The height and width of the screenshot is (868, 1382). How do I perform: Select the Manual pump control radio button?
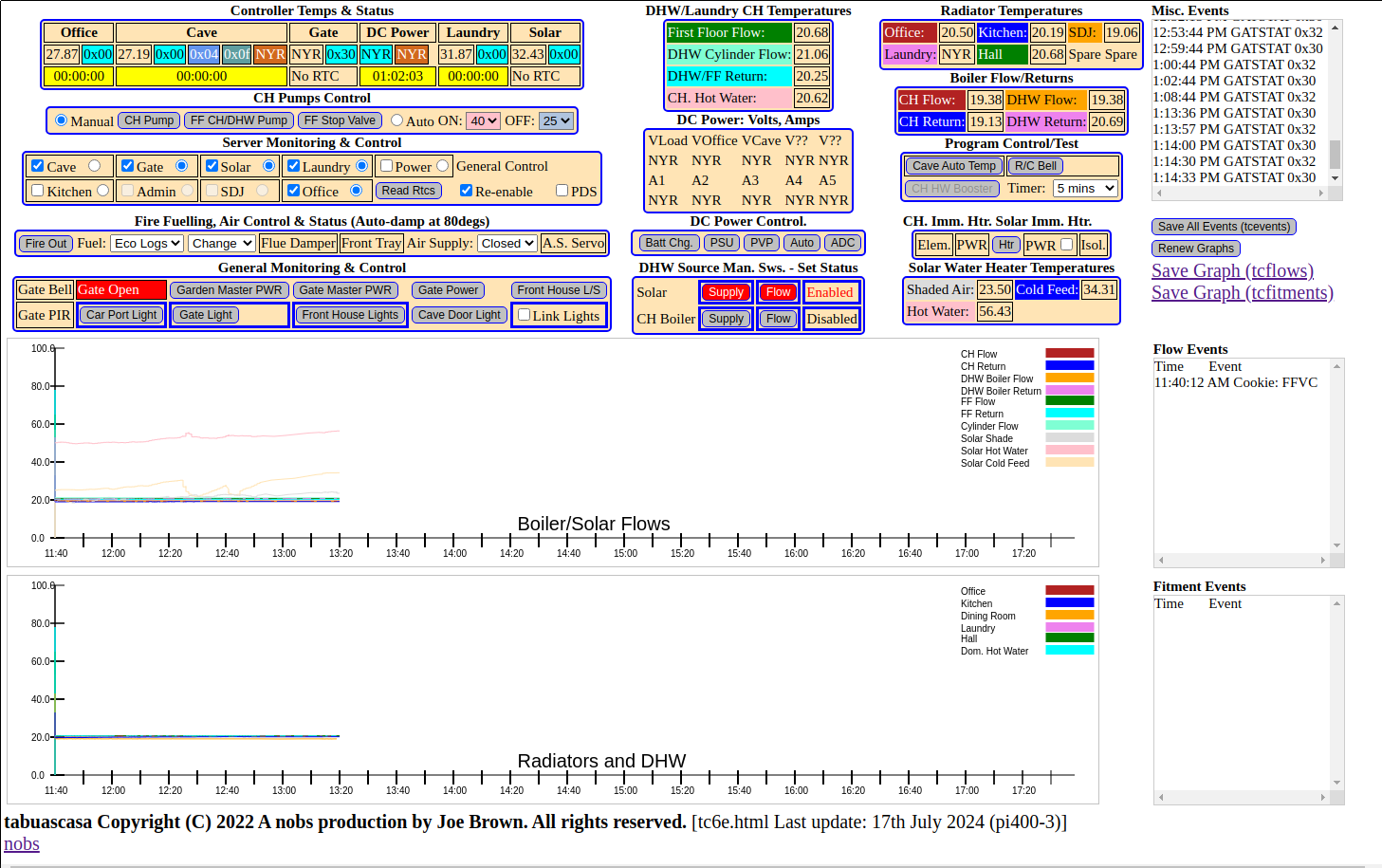tap(62, 120)
